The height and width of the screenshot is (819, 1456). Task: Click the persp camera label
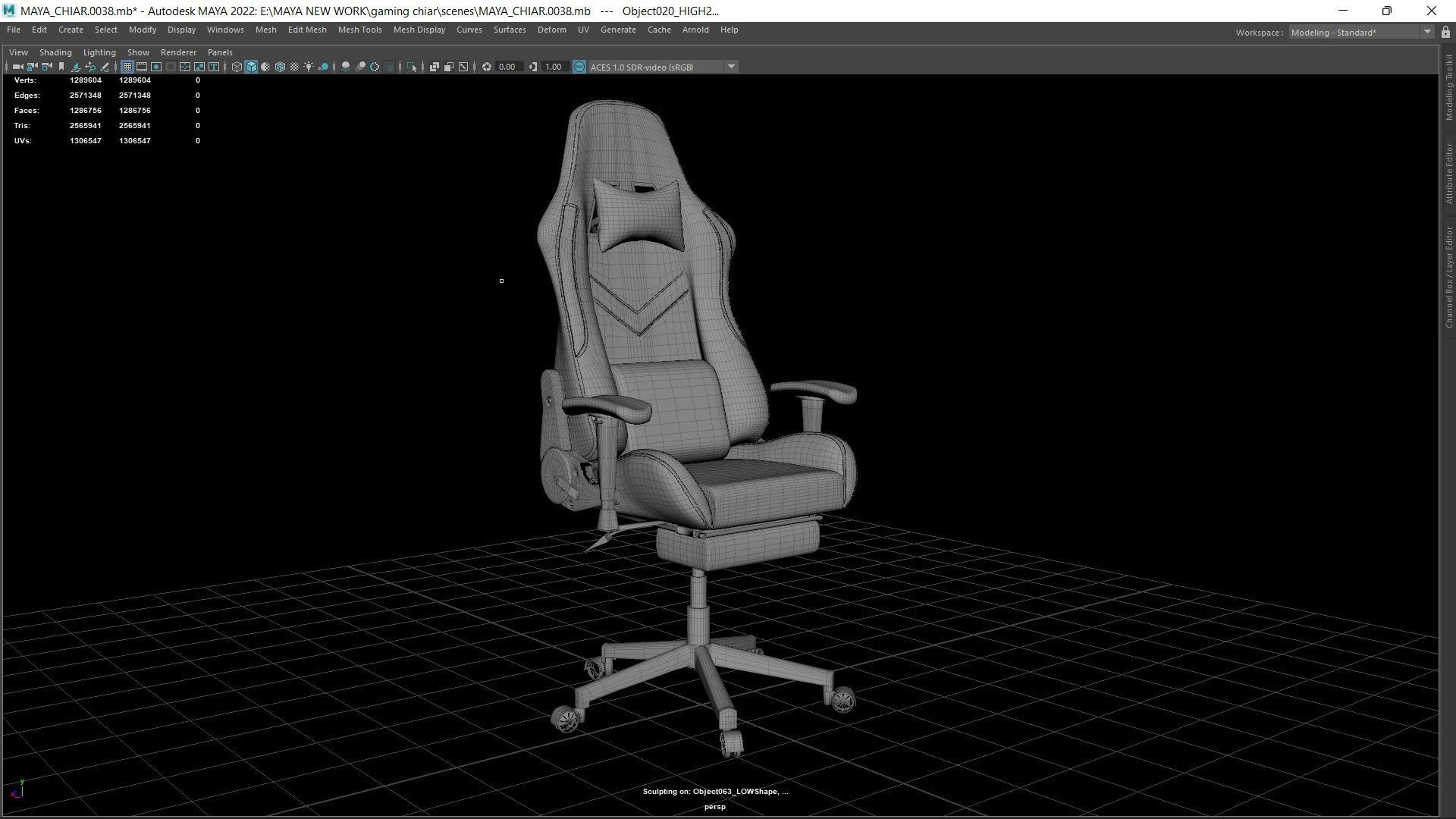click(715, 806)
